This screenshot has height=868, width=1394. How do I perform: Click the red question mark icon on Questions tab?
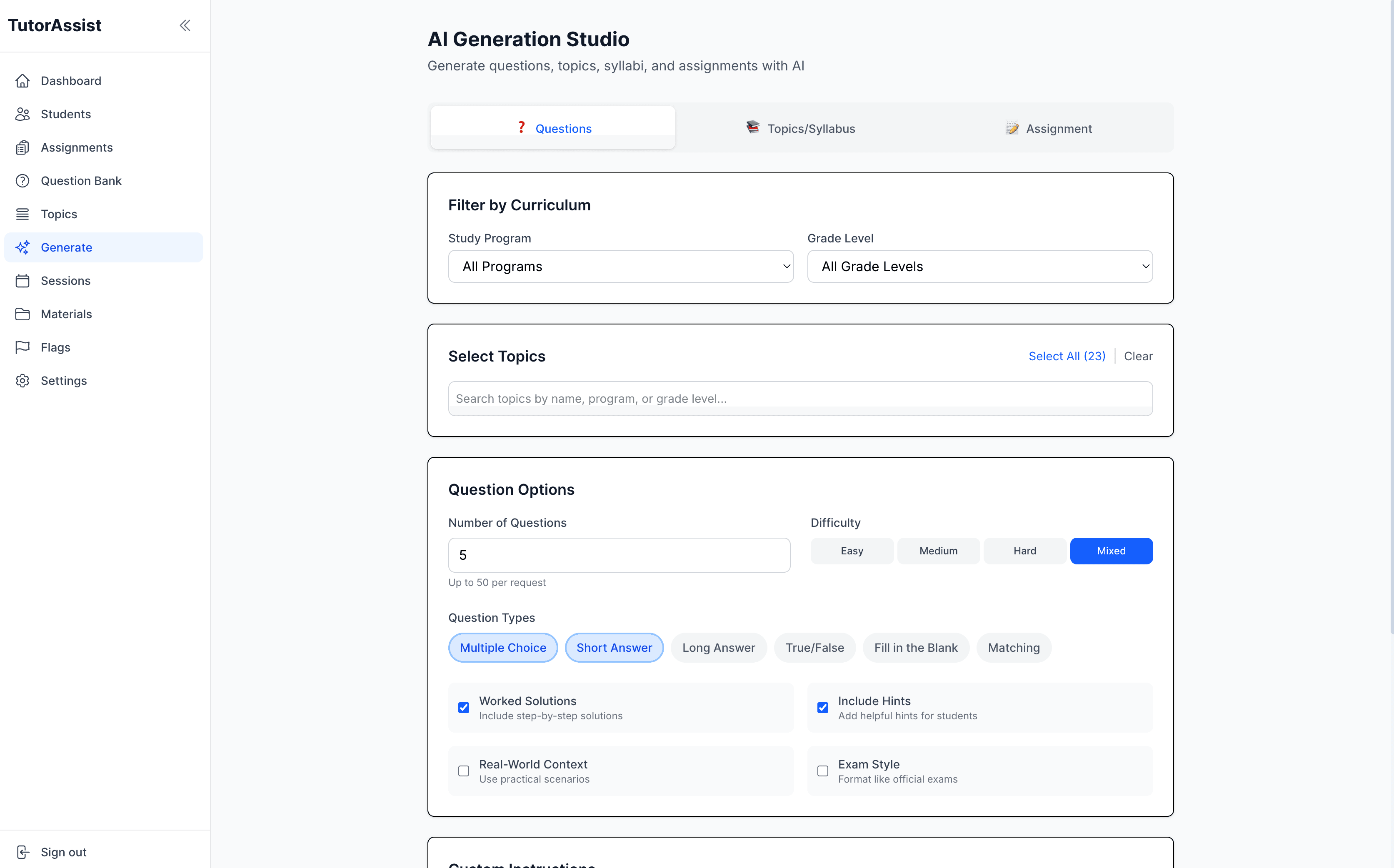(521, 127)
